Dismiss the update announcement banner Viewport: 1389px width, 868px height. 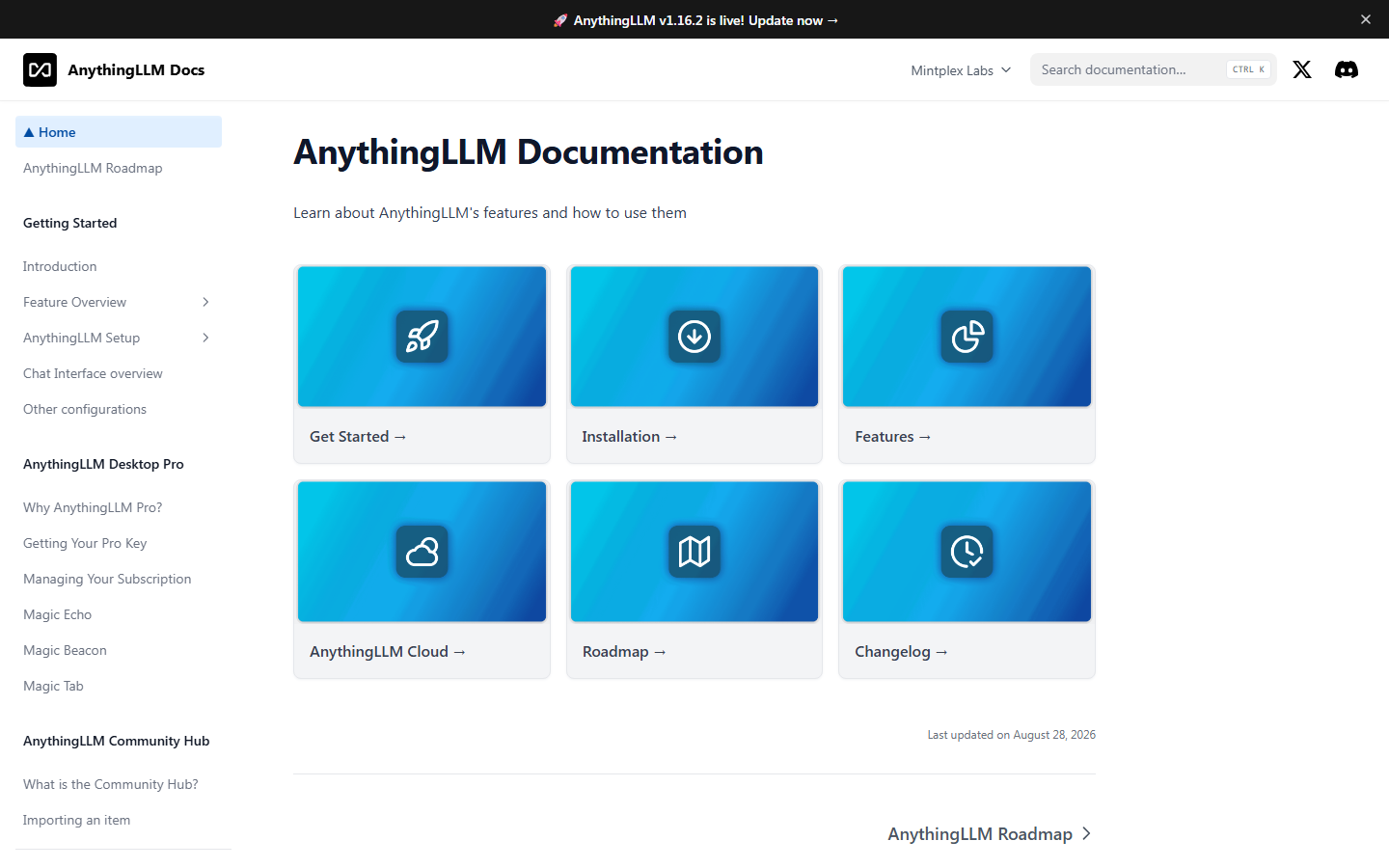coord(1366,19)
